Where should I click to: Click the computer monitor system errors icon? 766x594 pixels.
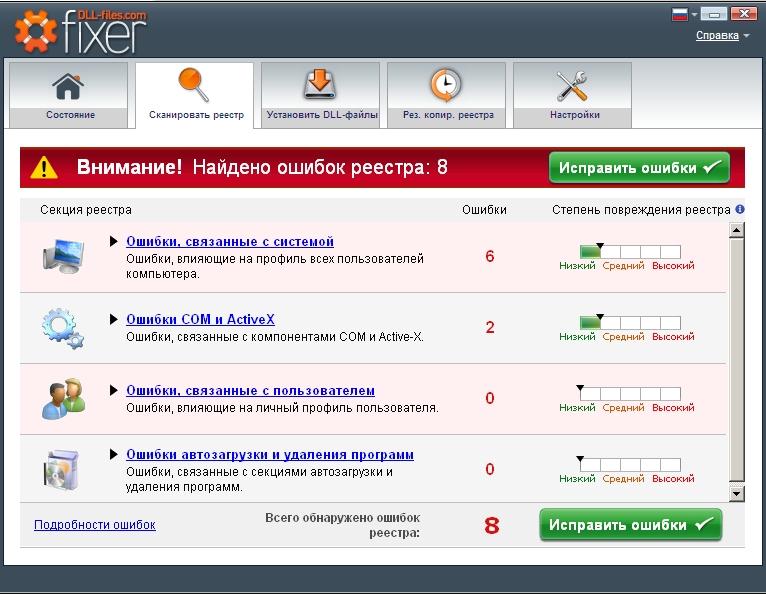[x=62, y=257]
